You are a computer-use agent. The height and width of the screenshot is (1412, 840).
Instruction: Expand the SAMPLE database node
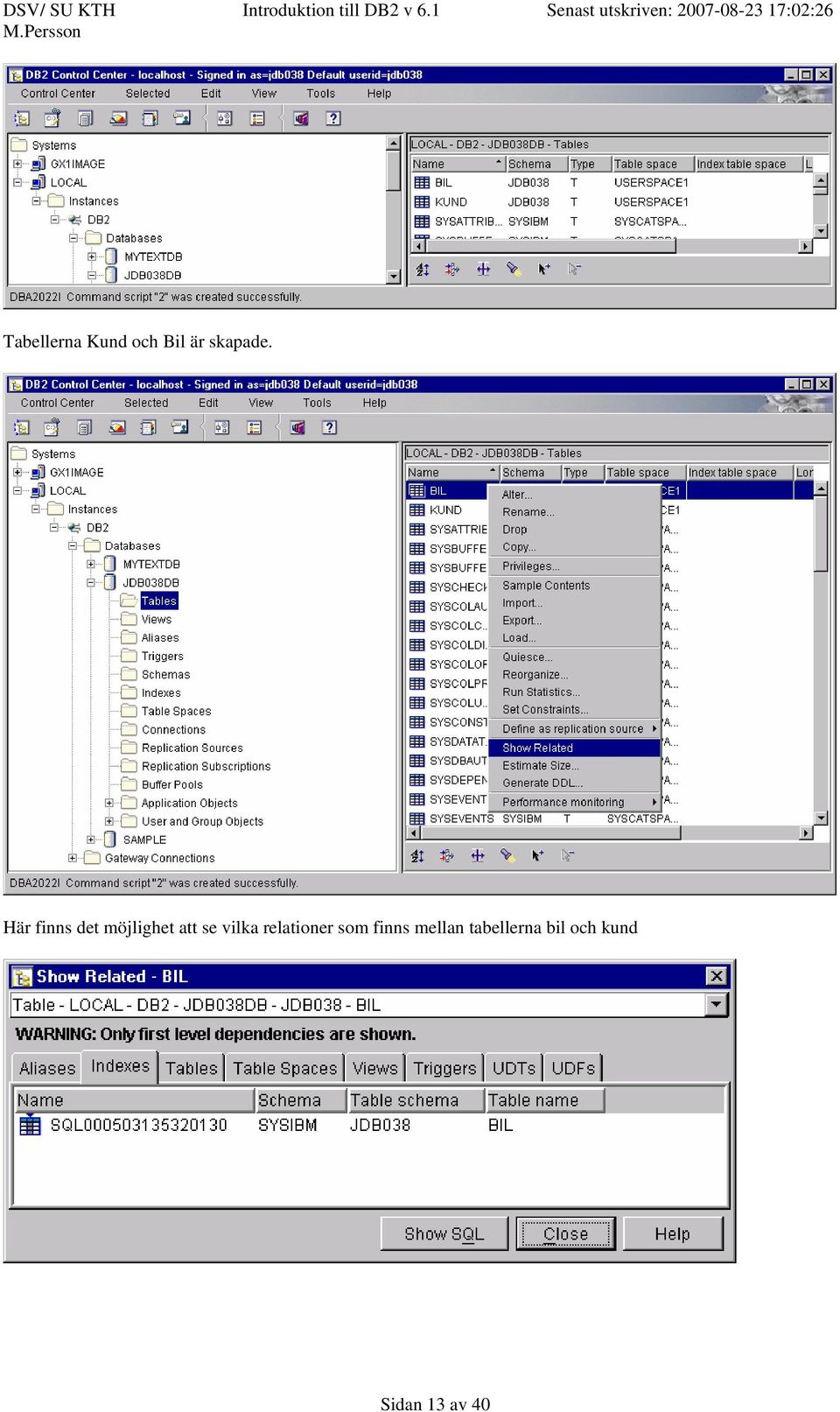(x=91, y=839)
